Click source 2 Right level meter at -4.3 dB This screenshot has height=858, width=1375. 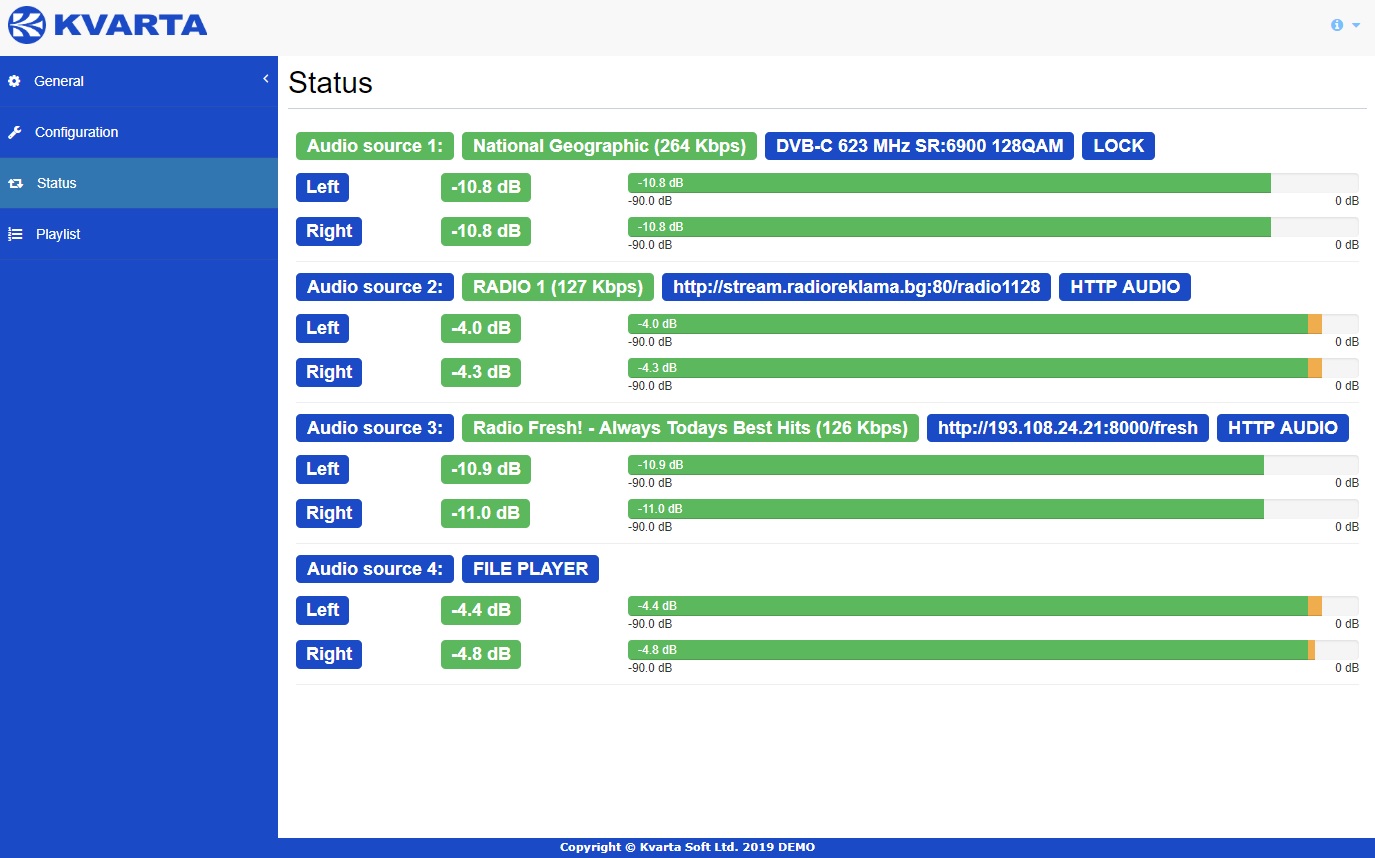pos(993,368)
